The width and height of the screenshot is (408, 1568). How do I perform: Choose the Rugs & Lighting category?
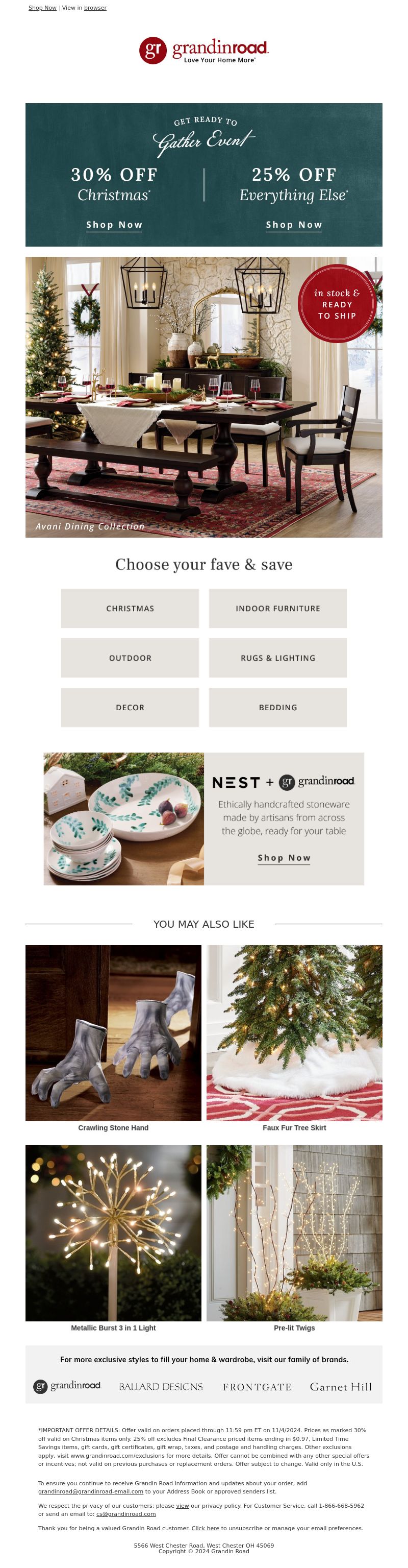(278, 658)
